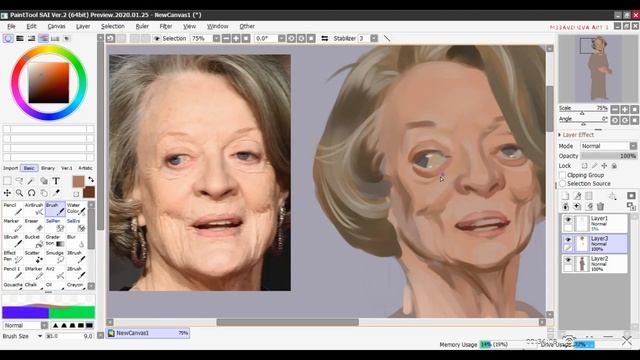Viewport: 640px width, 360px height.
Task: Hide Layer2 using its eye icon
Action: tap(568, 260)
